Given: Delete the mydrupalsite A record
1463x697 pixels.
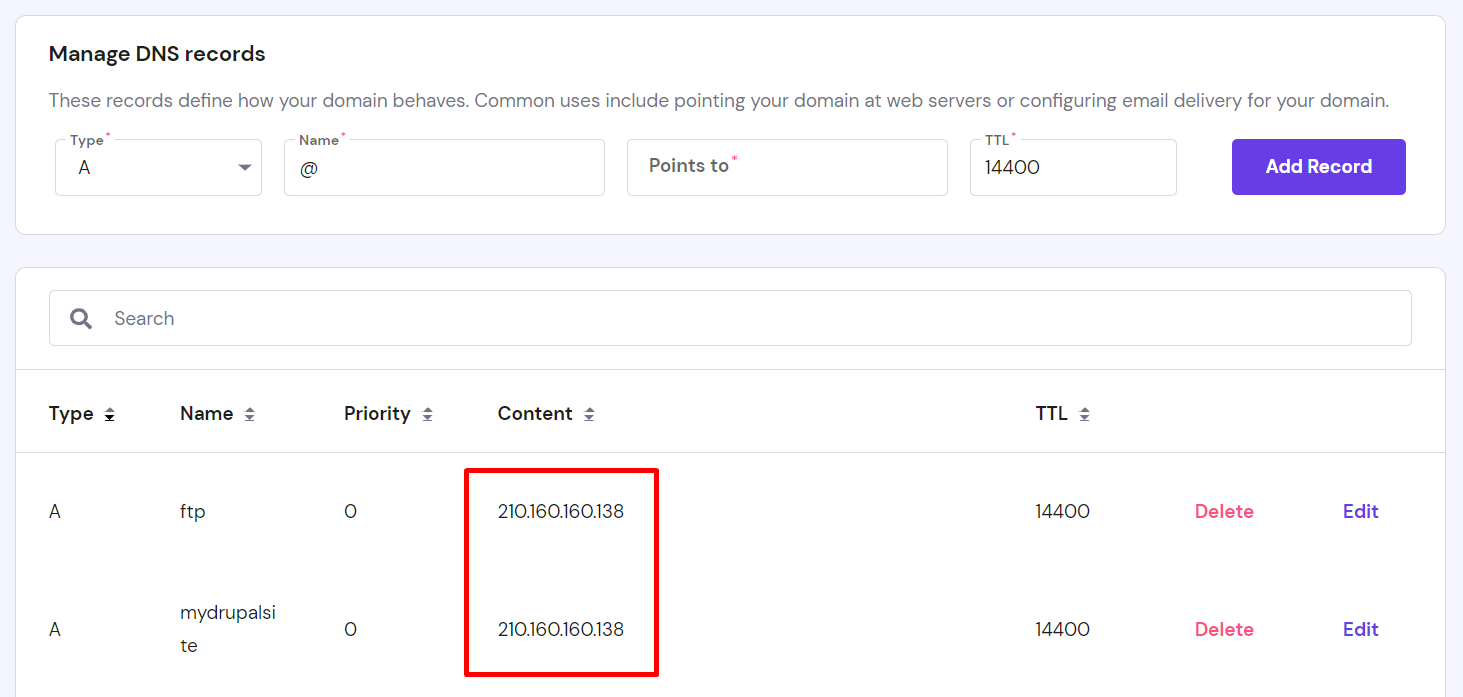Looking at the screenshot, I should point(1224,629).
